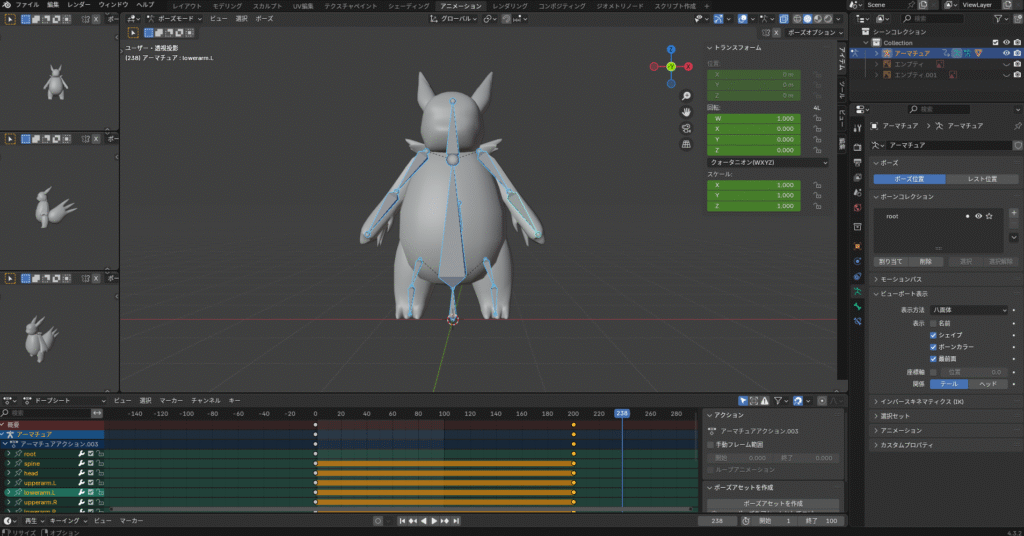Open the マーカー menu in the dope sheet header

click(x=170, y=400)
